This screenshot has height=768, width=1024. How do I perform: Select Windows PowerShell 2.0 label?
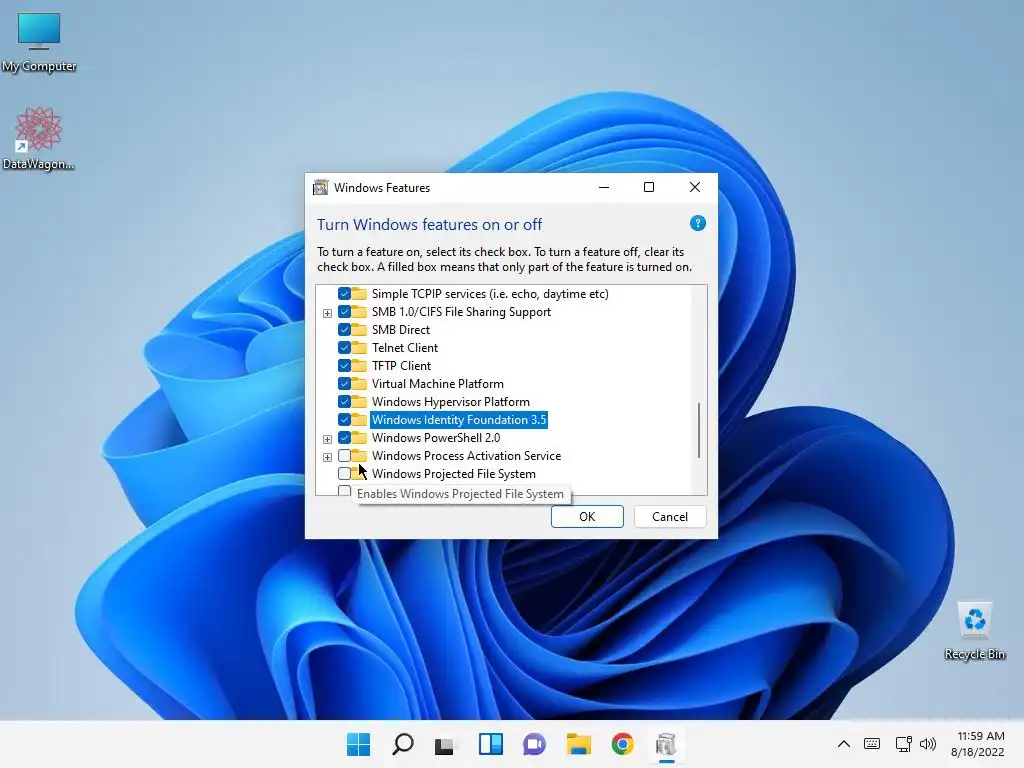point(436,438)
